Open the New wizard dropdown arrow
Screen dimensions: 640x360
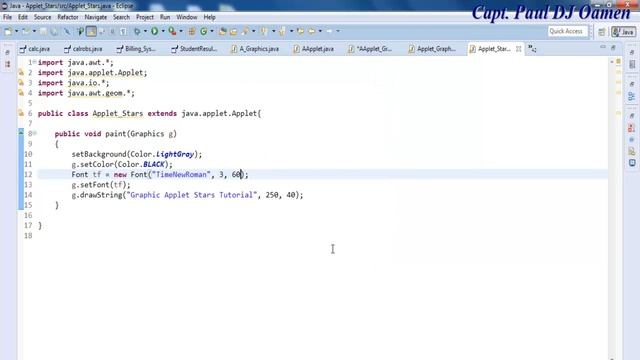pos(16,31)
